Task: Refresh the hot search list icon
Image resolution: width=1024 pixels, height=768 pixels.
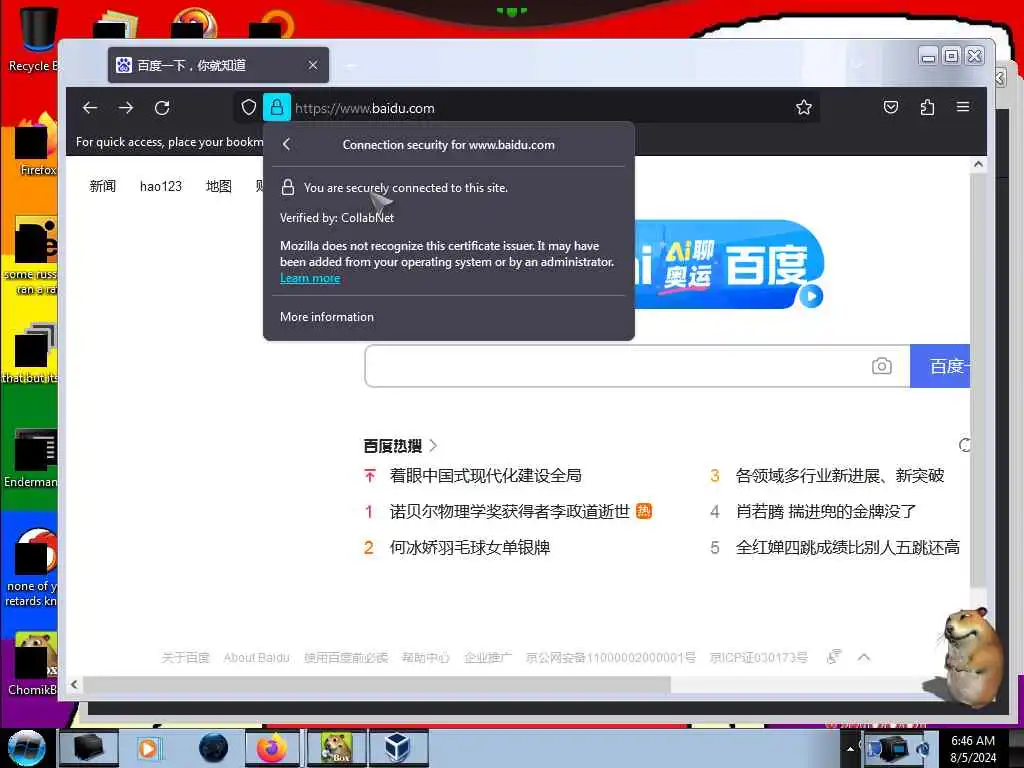Action: (965, 445)
